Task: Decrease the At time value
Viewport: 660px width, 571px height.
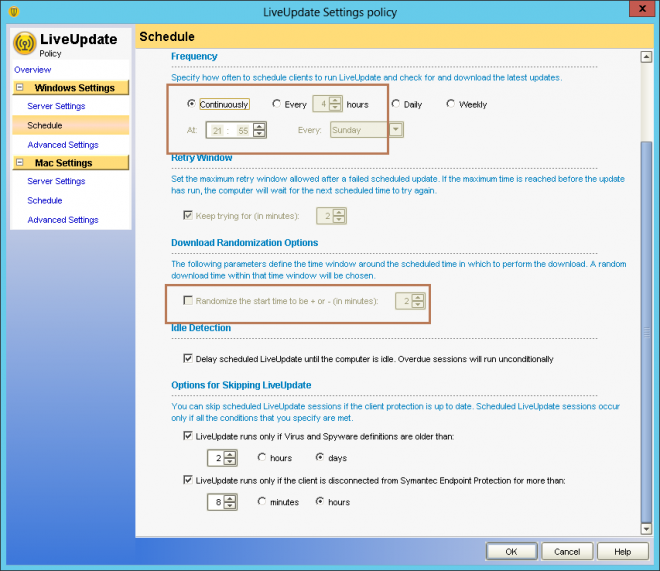Action: point(259,133)
